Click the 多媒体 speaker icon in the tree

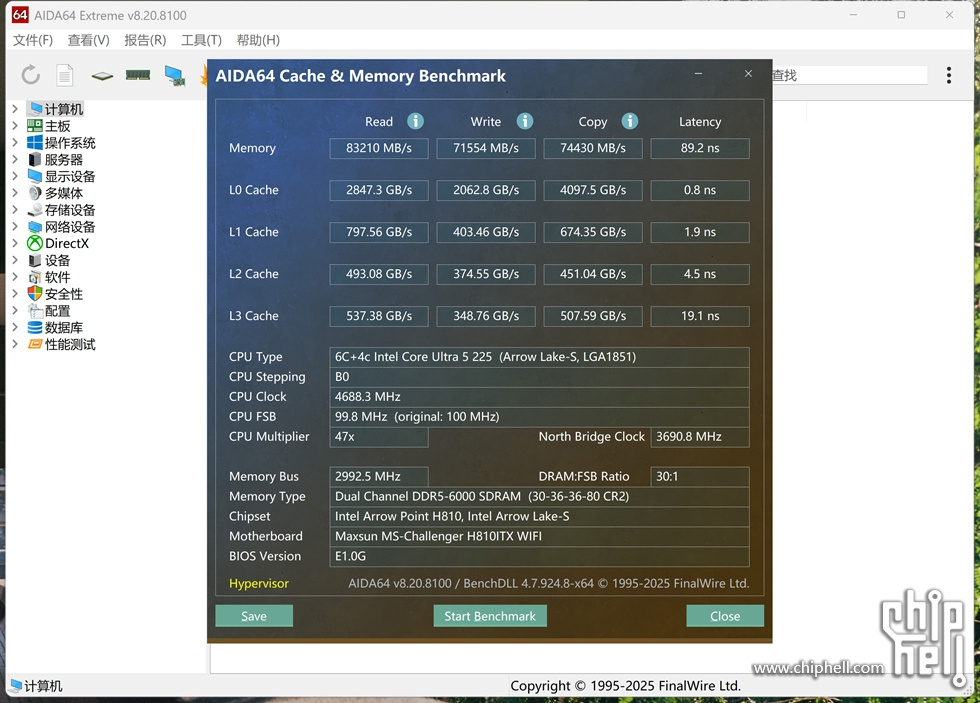pos(35,193)
